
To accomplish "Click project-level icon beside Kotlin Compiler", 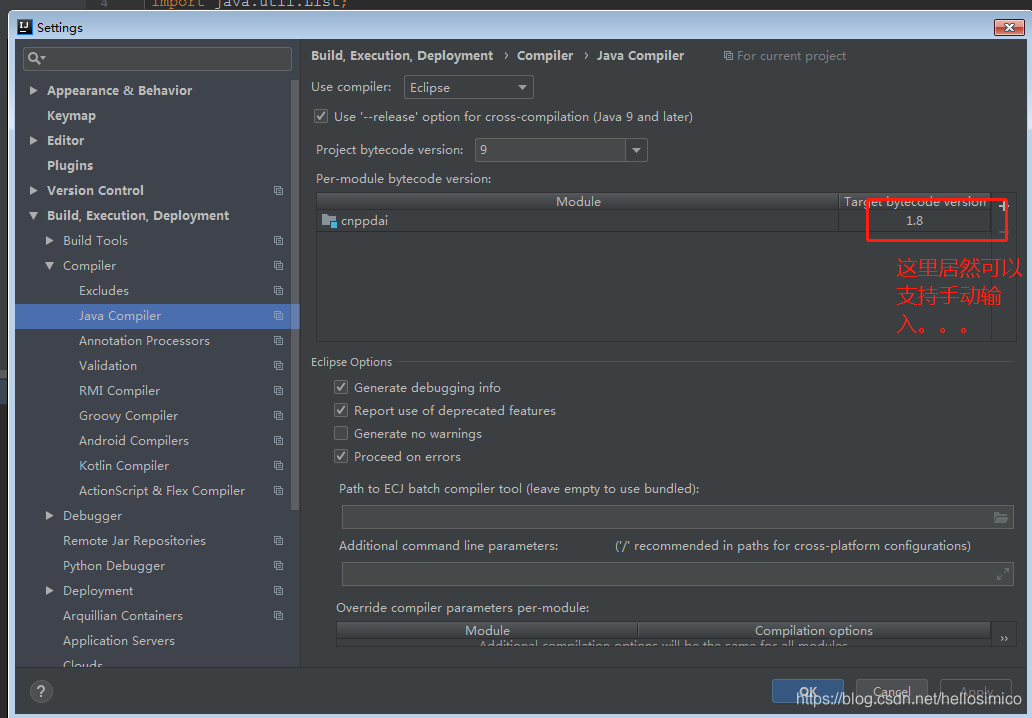I will click(x=278, y=466).
